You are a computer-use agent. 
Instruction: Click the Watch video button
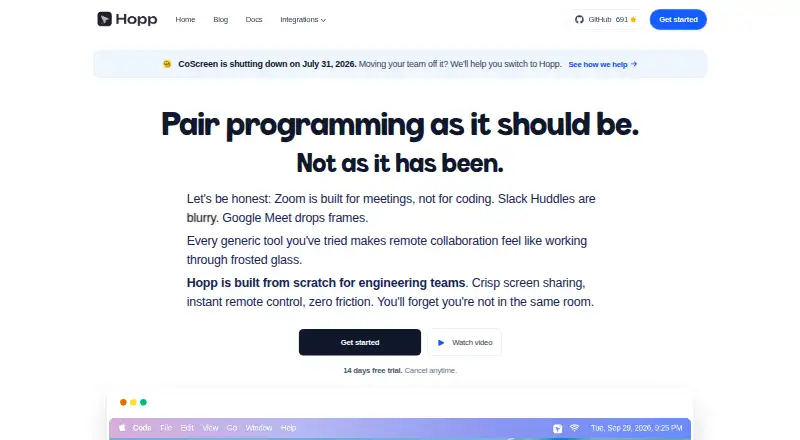pyautogui.click(x=464, y=342)
